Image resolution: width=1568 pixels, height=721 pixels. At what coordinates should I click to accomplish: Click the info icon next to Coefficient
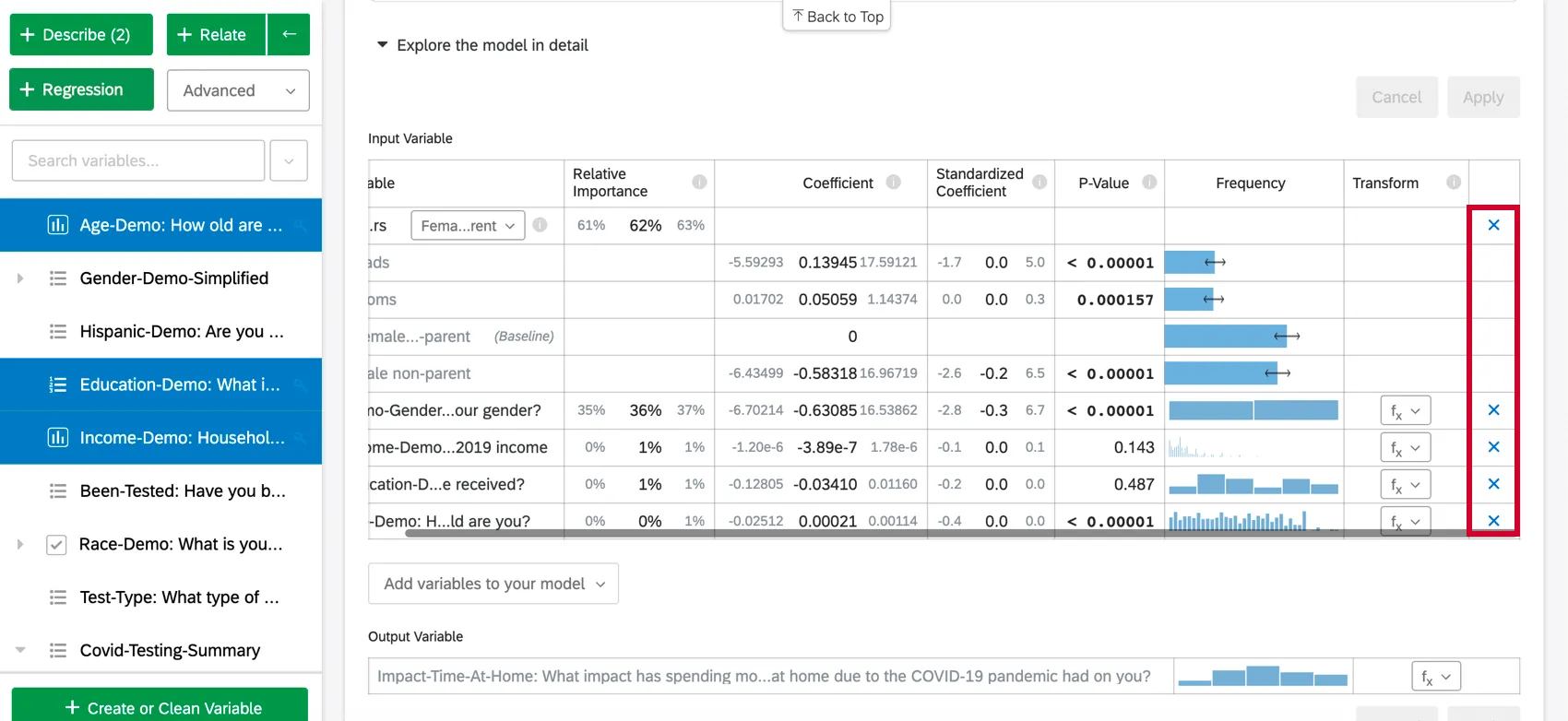coord(893,183)
